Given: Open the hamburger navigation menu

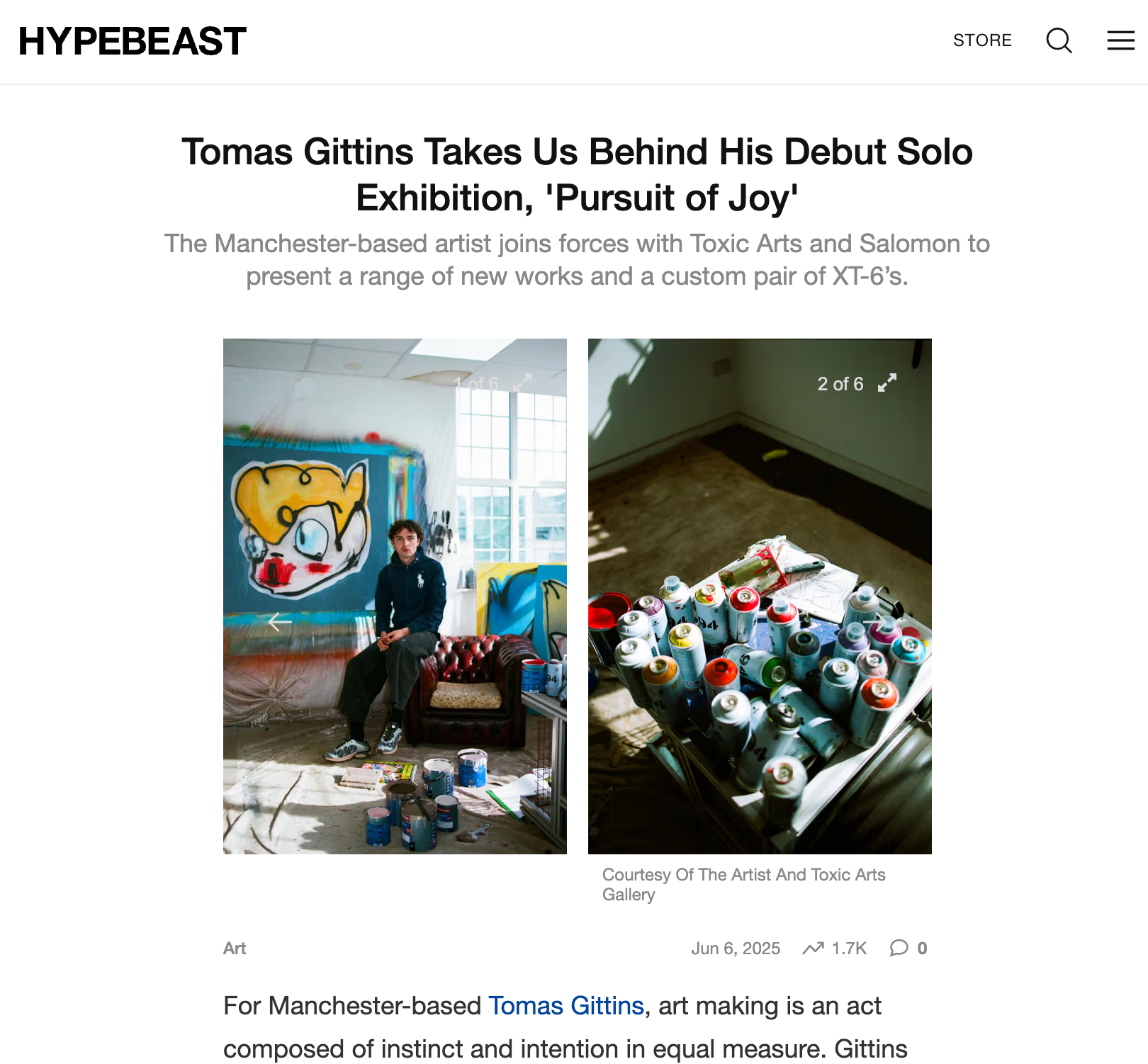Looking at the screenshot, I should (x=1121, y=40).
